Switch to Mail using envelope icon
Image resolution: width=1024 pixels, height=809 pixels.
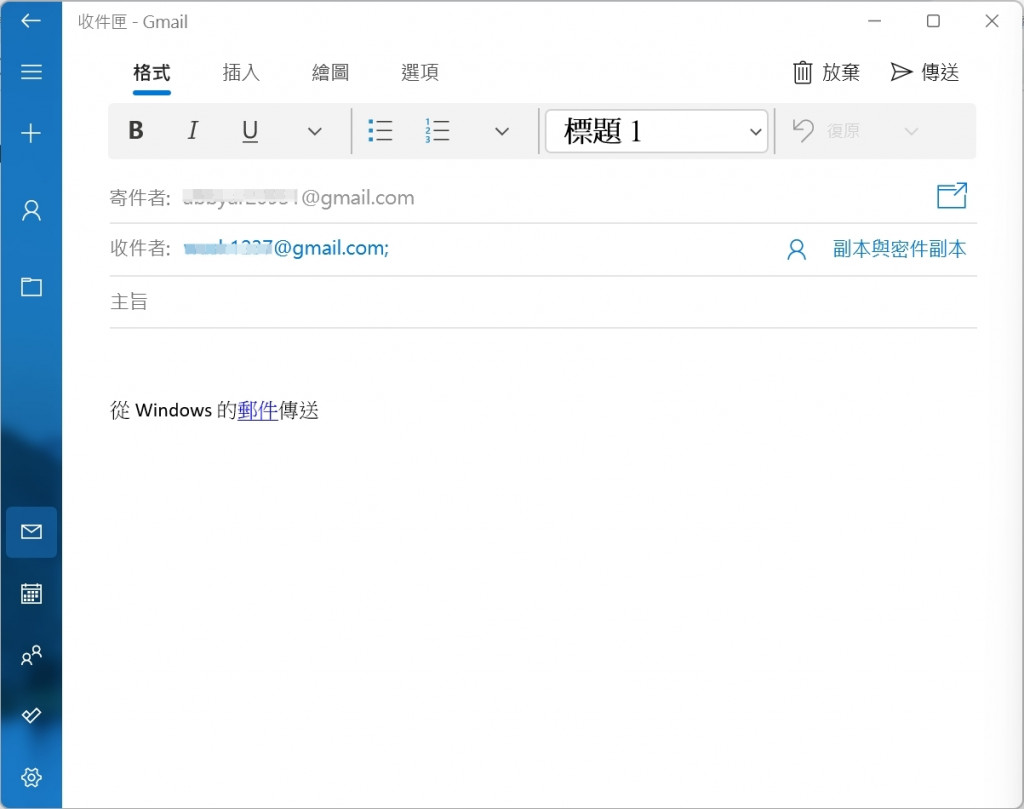(x=31, y=531)
